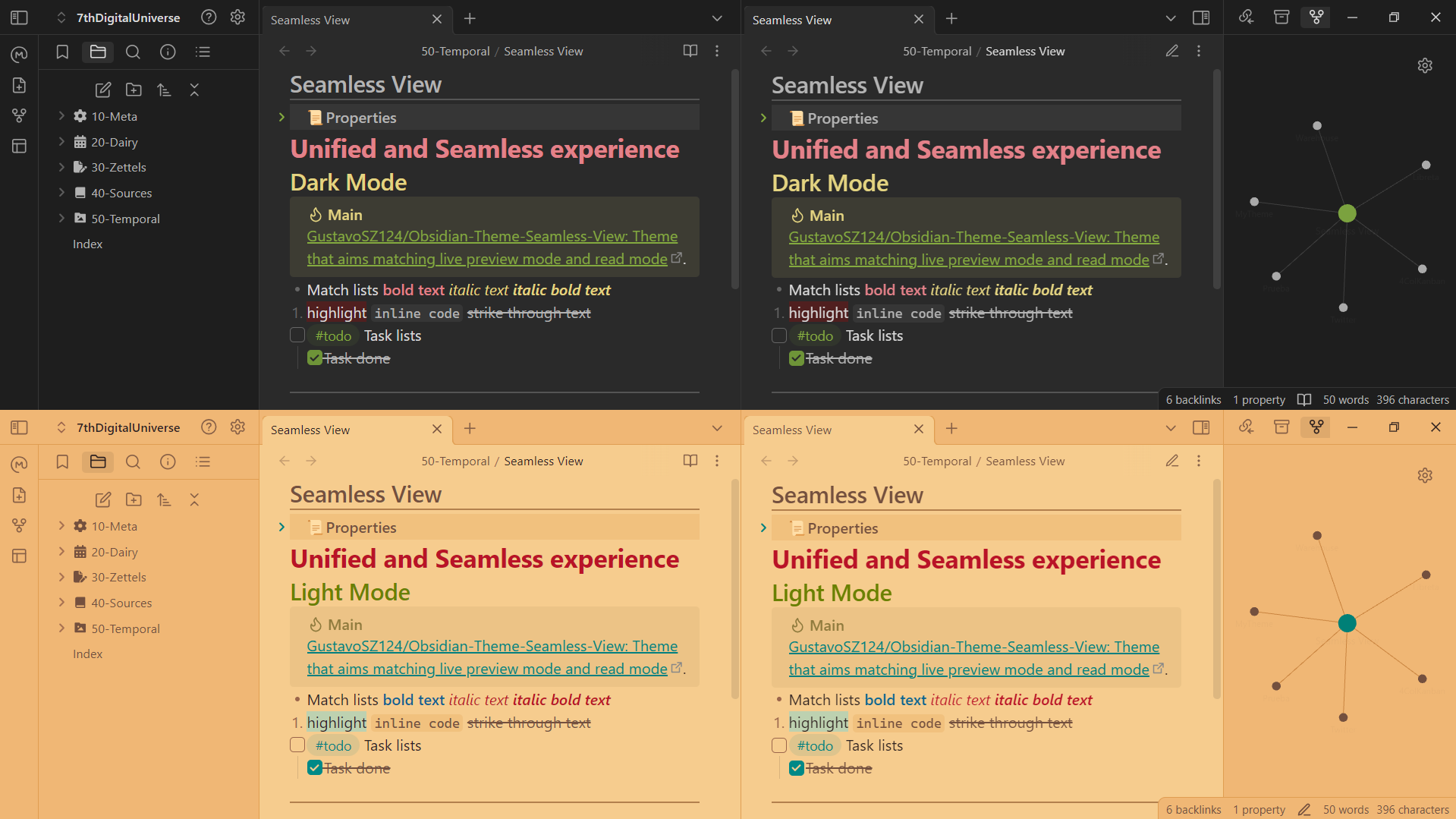The image size is (1456, 819).
Task: Expand 10-Meta folder in dark explorer
Action: click(61, 116)
